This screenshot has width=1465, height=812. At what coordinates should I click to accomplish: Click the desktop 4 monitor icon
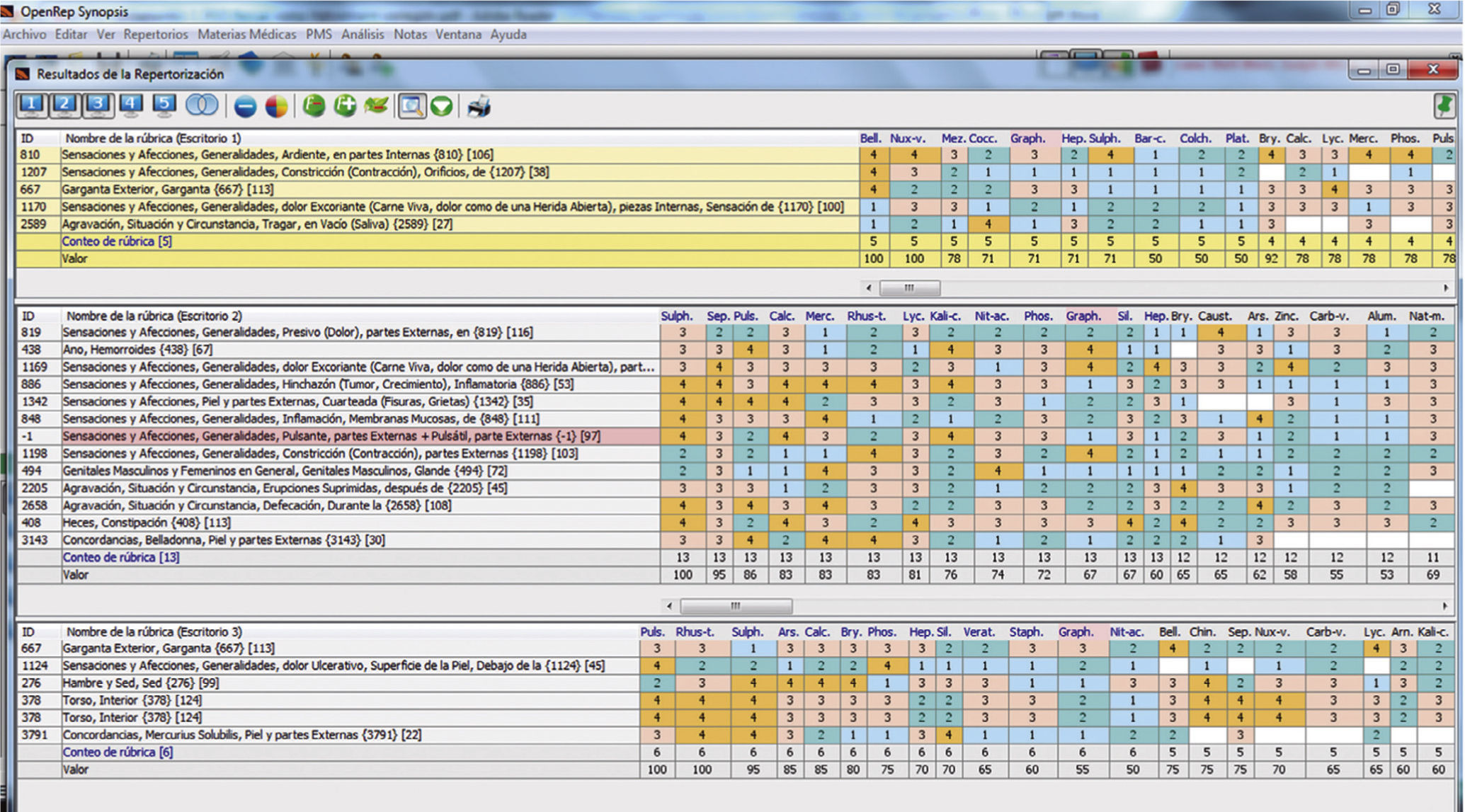click(x=130, y=105)
